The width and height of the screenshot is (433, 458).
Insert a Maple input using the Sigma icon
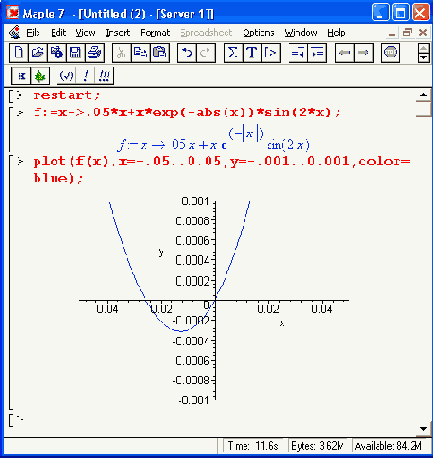pyautogui.click(x=233, y=53)
